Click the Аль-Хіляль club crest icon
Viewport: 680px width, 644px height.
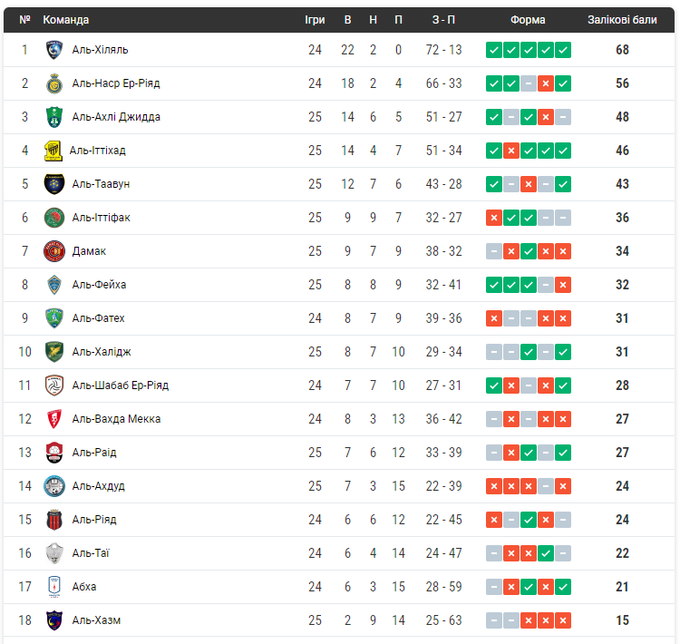(x=54, y=50)
